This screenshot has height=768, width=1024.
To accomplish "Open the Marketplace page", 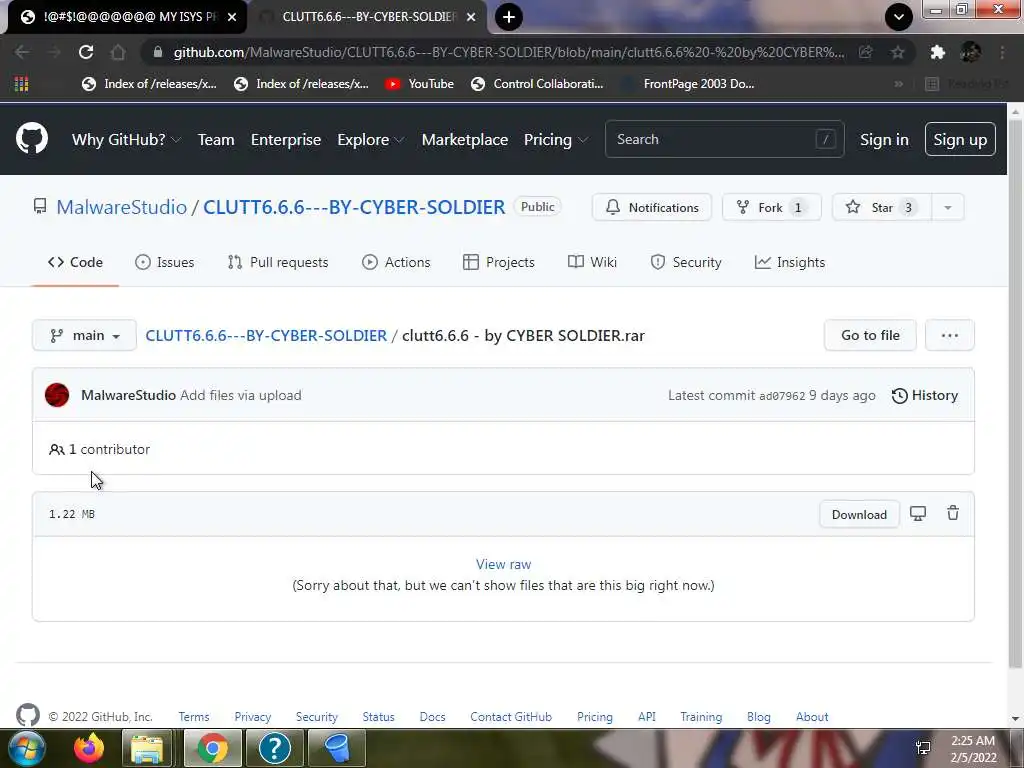I will point(464,140).
